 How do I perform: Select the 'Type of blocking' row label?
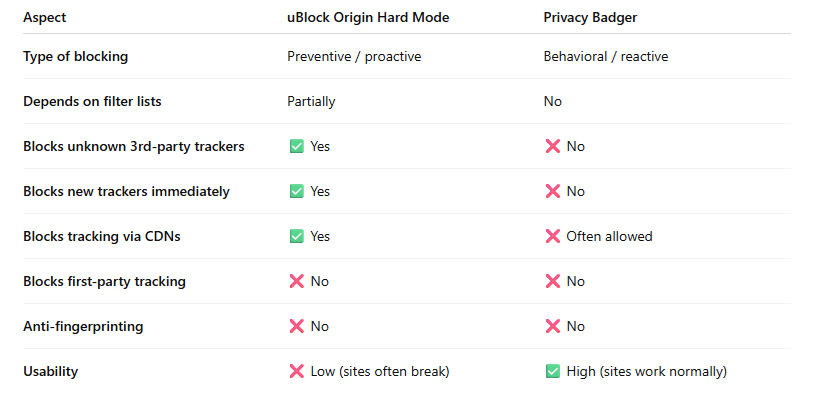pos(75,56)
